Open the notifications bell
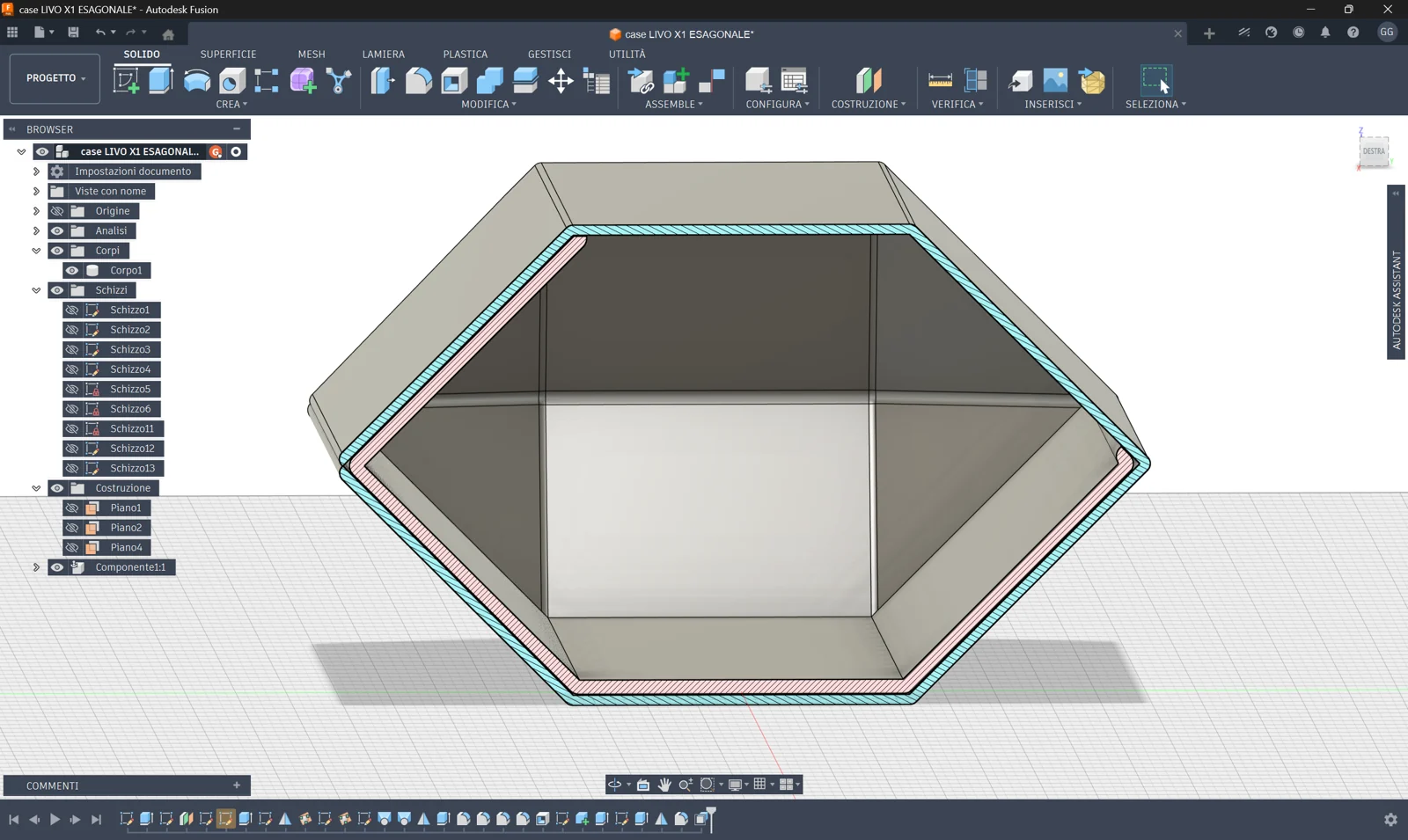This screenshot has height=840, width=1408. click(x=1325, y=33)
